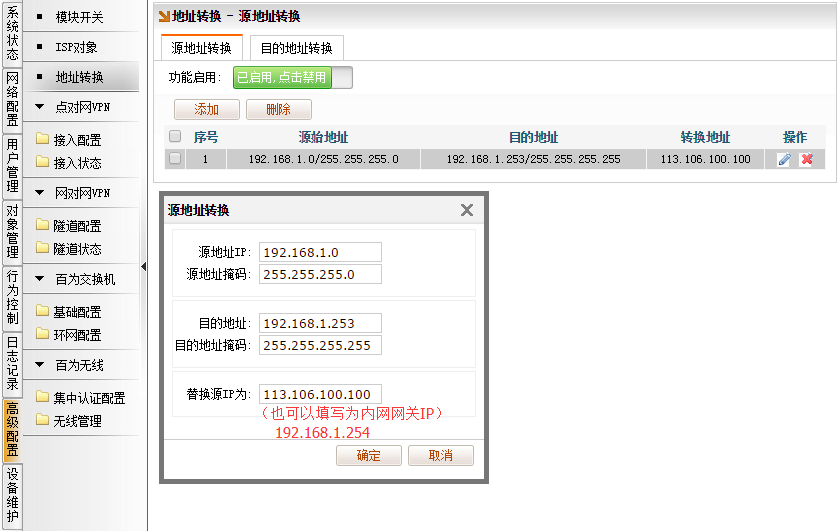The height and width of the screenshot is (531, 839).
Task: Click the 确定 button in dialog
Action: (x=368, y=455)
